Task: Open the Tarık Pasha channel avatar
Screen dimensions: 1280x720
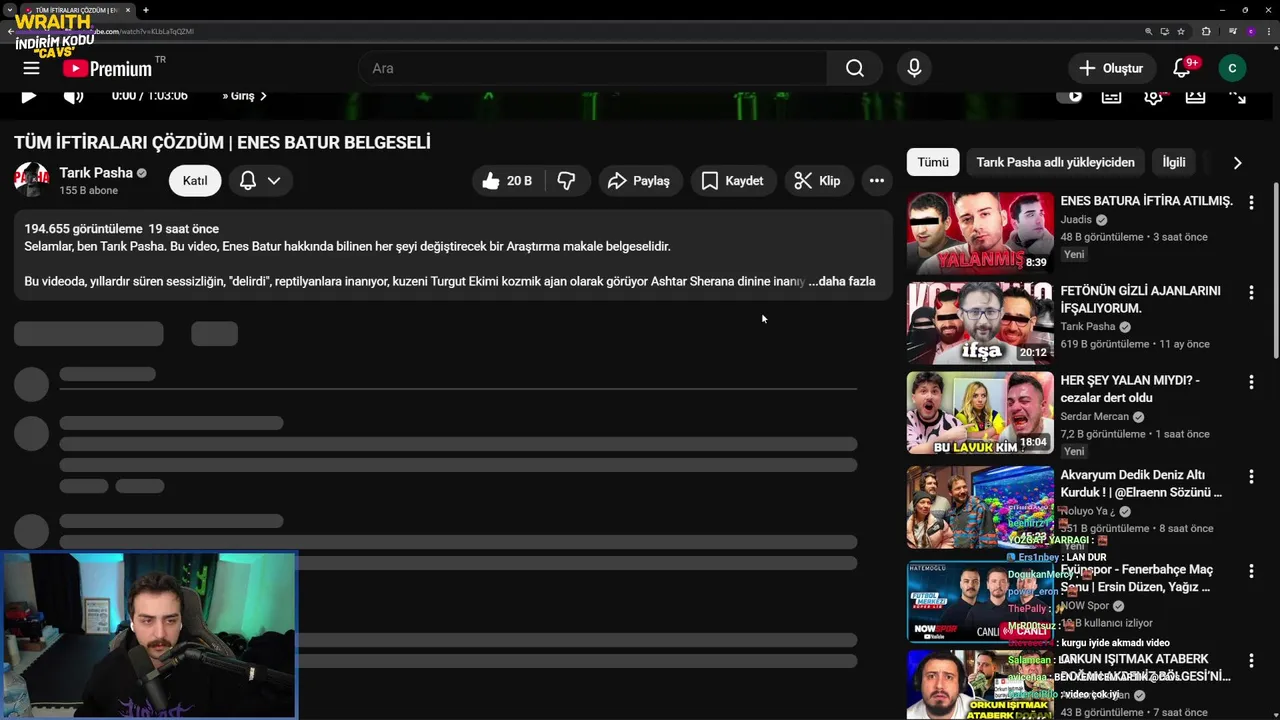Action: pos(31,180)
